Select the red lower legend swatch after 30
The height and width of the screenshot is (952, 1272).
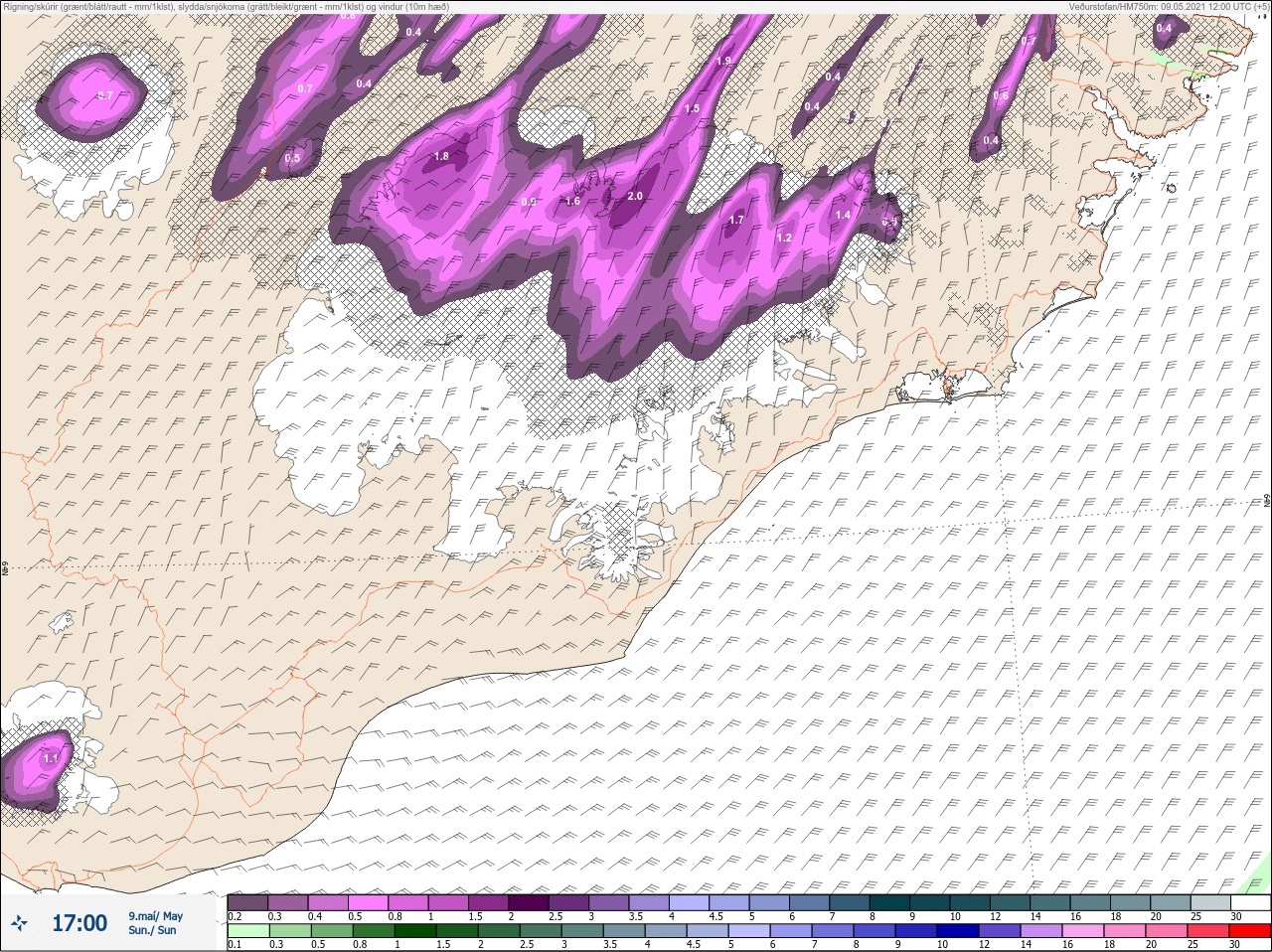tap(1250, 931)
